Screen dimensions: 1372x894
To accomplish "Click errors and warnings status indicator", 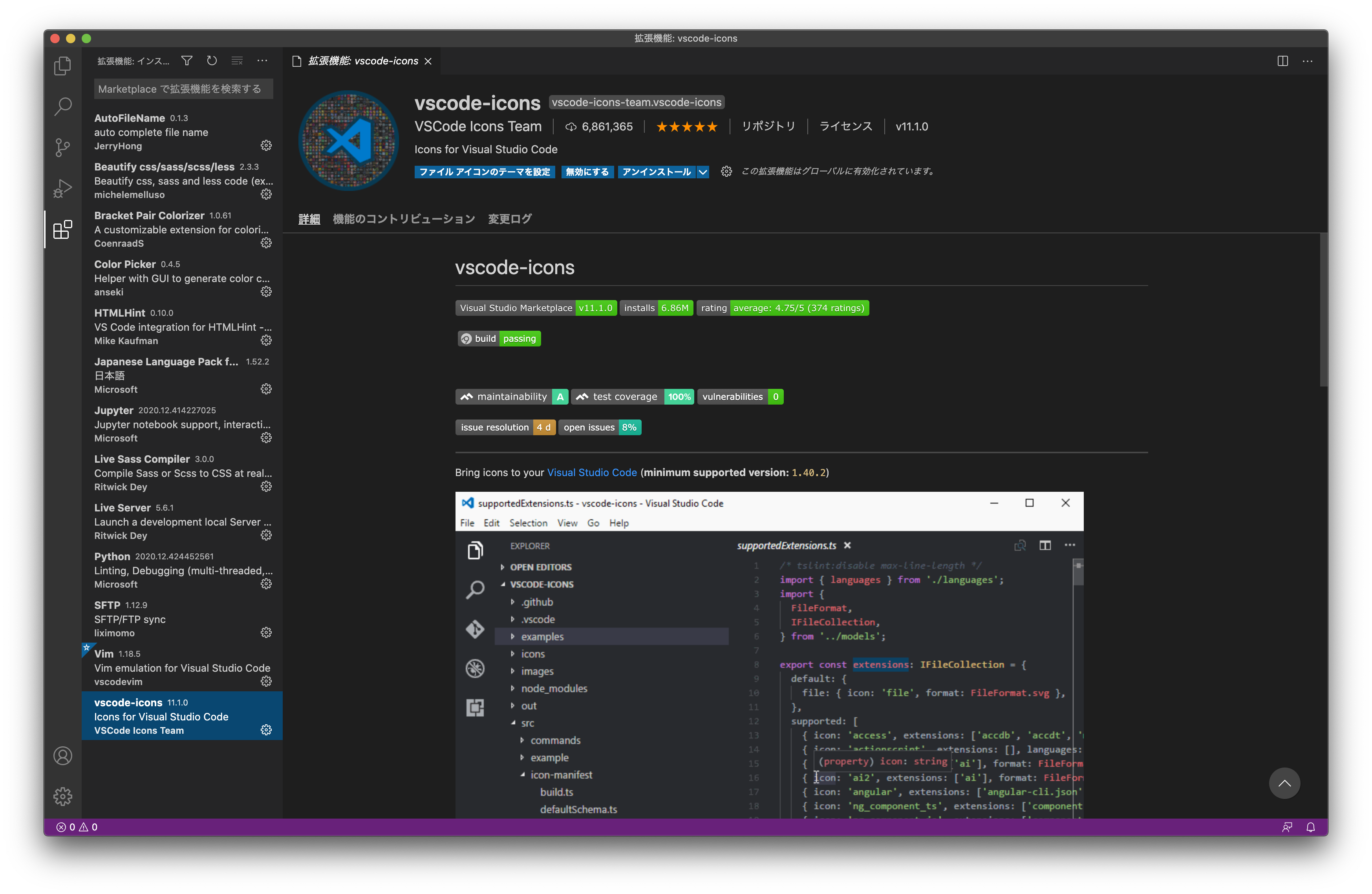I will [x=77, y=826].
